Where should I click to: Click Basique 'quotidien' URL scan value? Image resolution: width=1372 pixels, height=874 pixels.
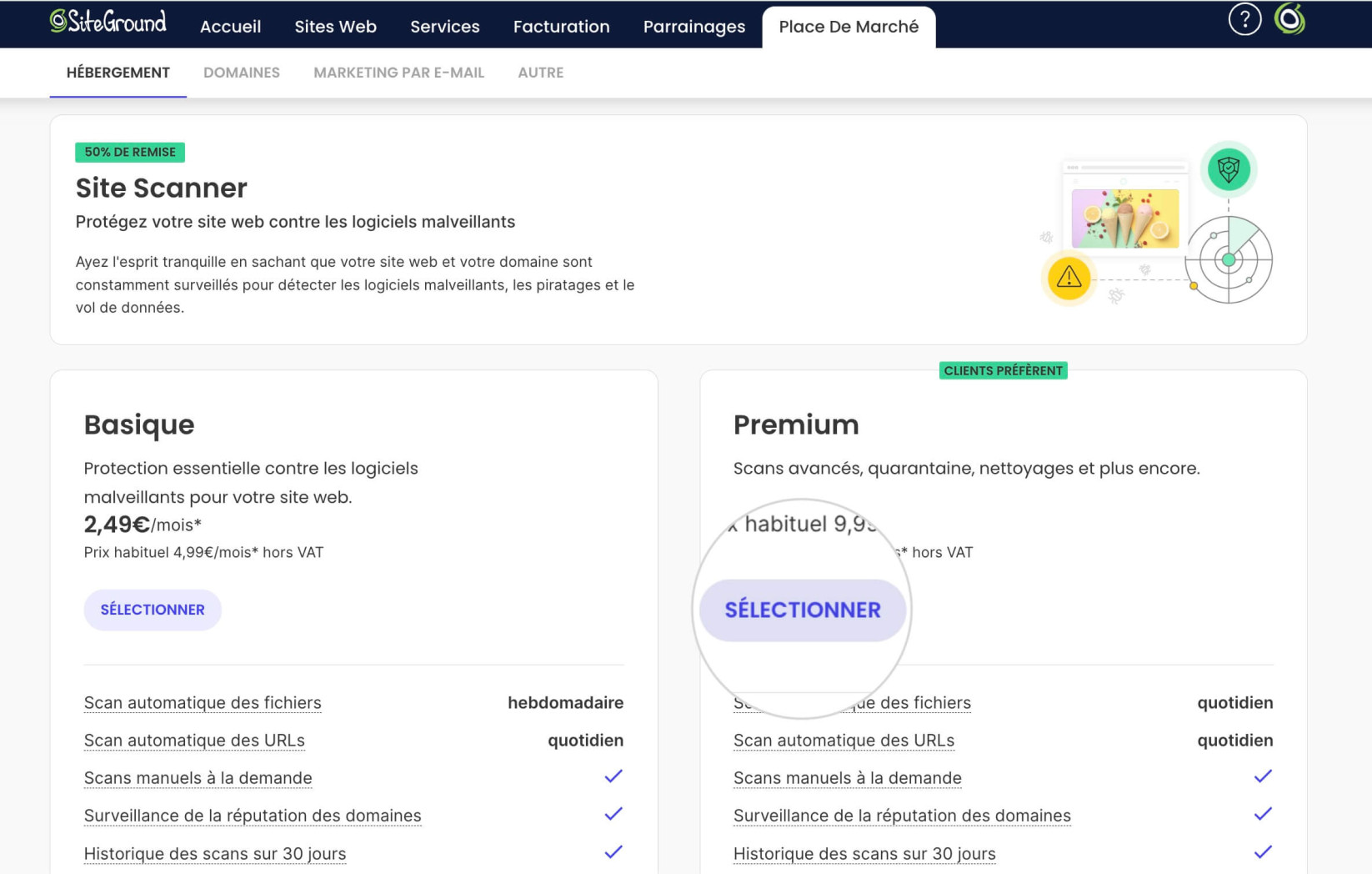tap(585, 740)
